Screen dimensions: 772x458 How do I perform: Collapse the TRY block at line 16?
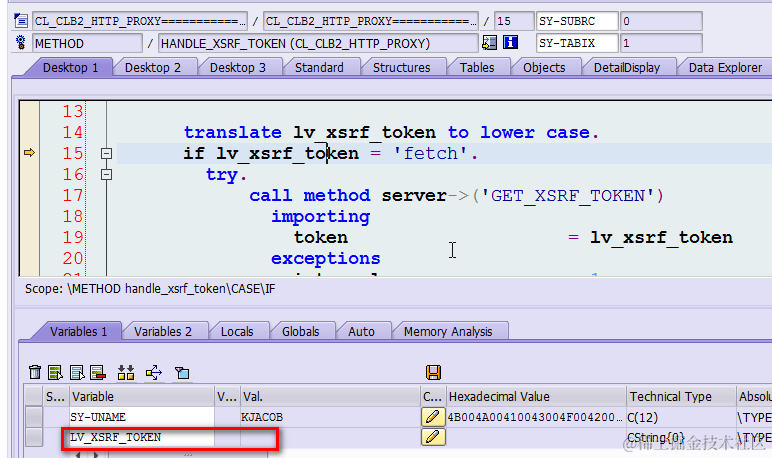click(106, 174)
